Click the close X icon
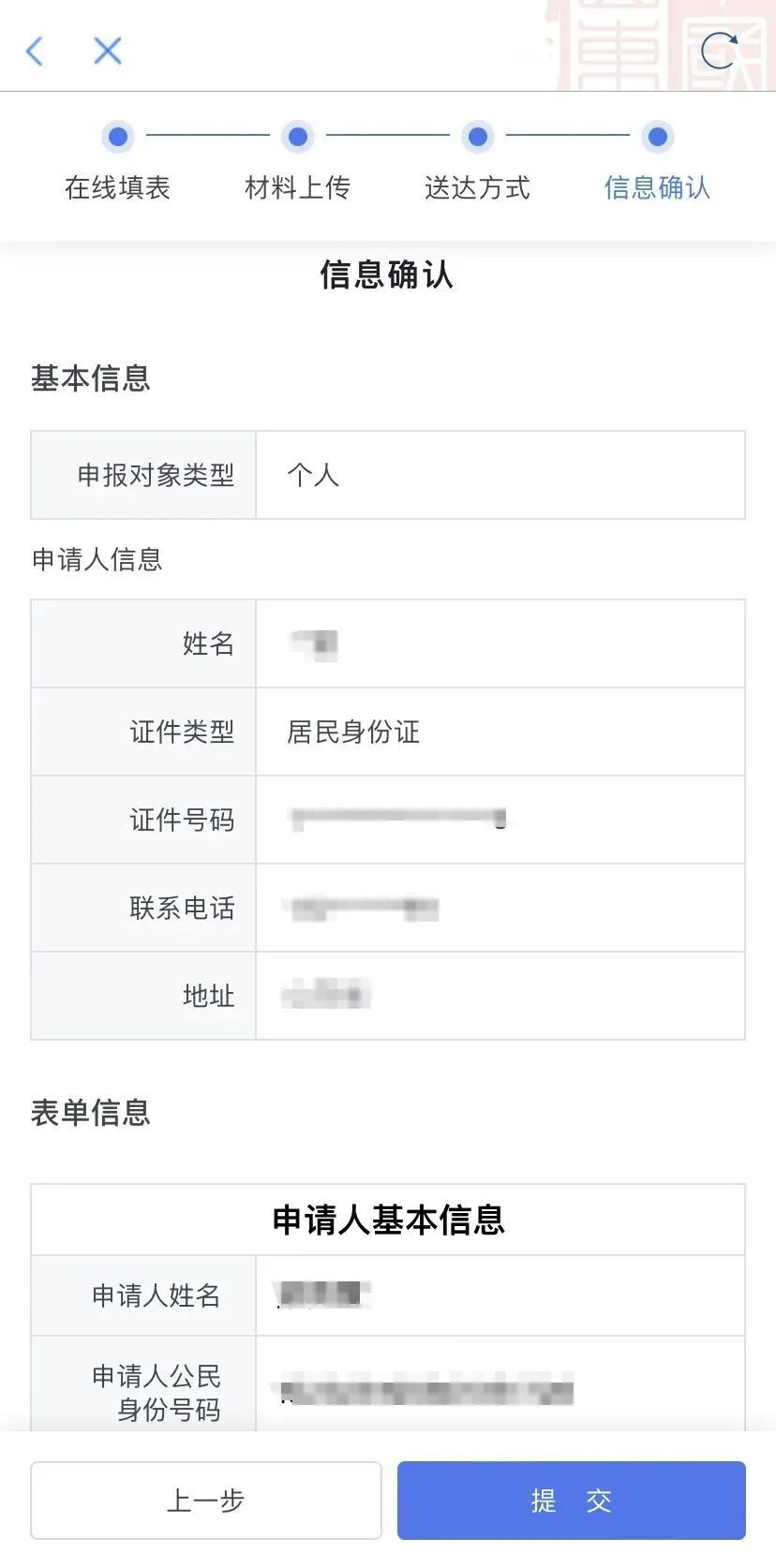 pos(107,52)
